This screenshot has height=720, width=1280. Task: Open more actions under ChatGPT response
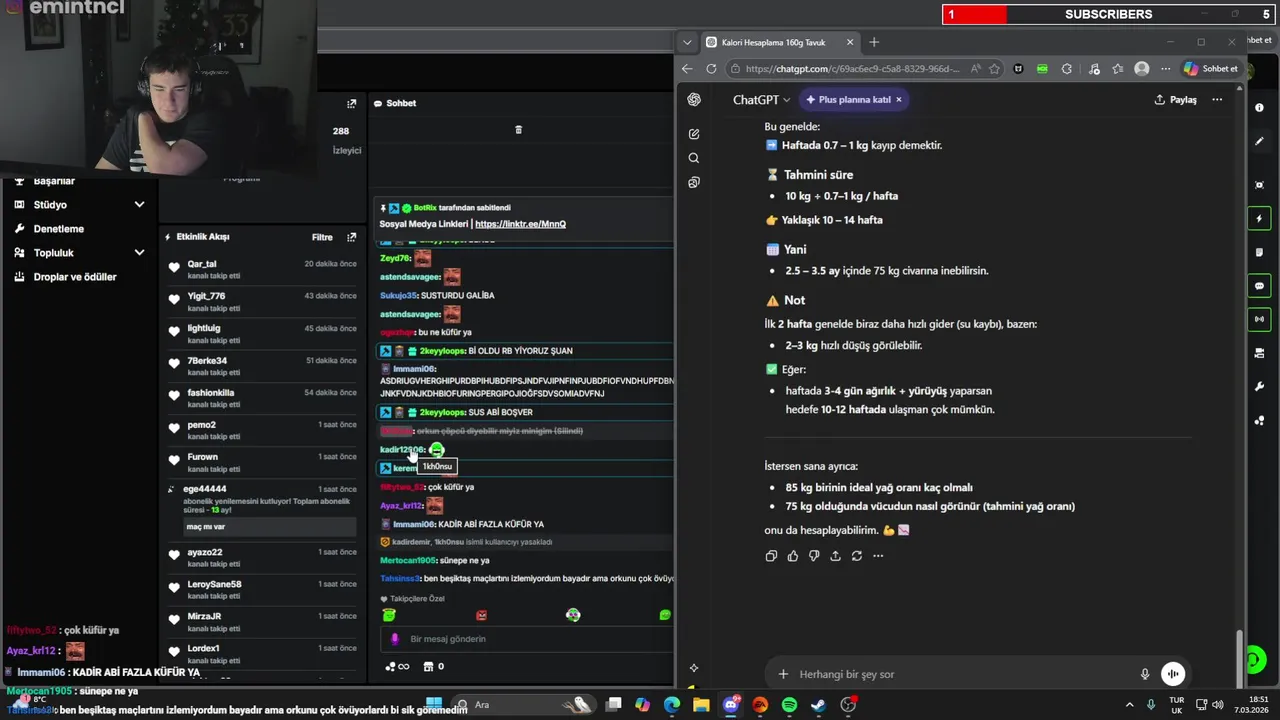point(878,556)
